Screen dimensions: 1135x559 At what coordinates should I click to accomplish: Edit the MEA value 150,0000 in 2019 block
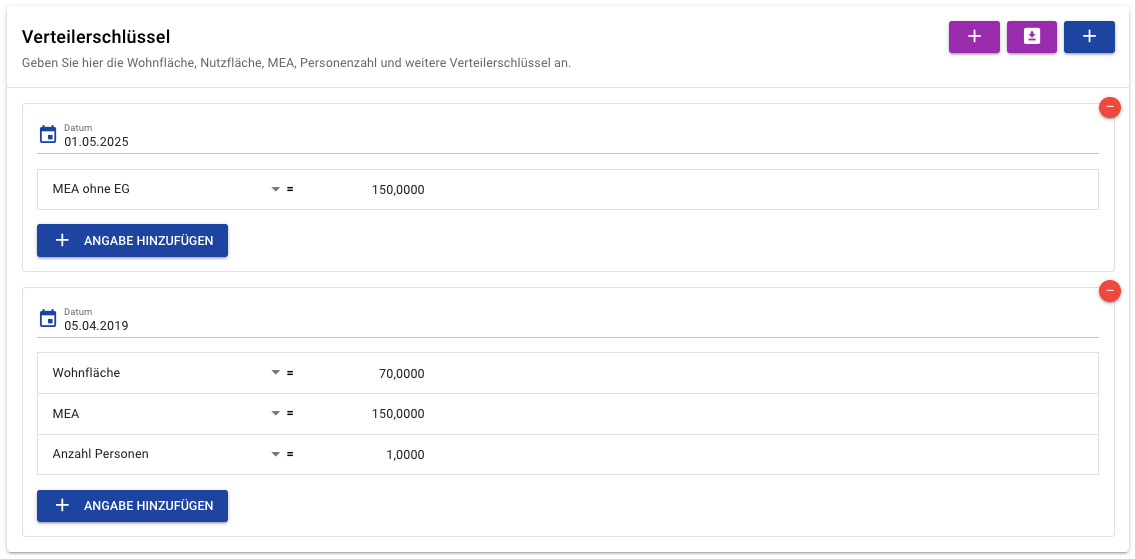[362, 414]
